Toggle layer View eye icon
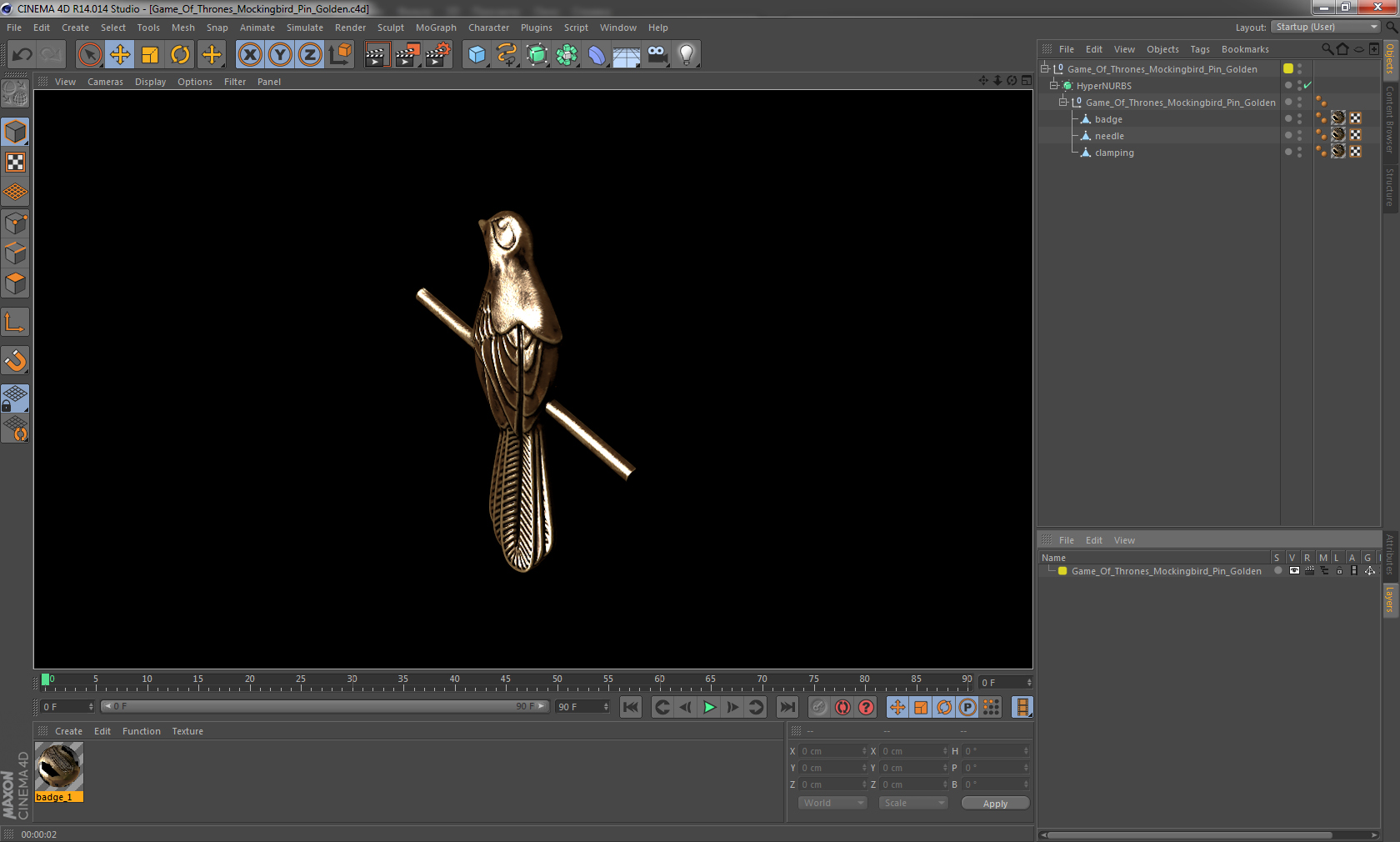This screenshot has height=842, width=1400. [x=1294, y=571]
